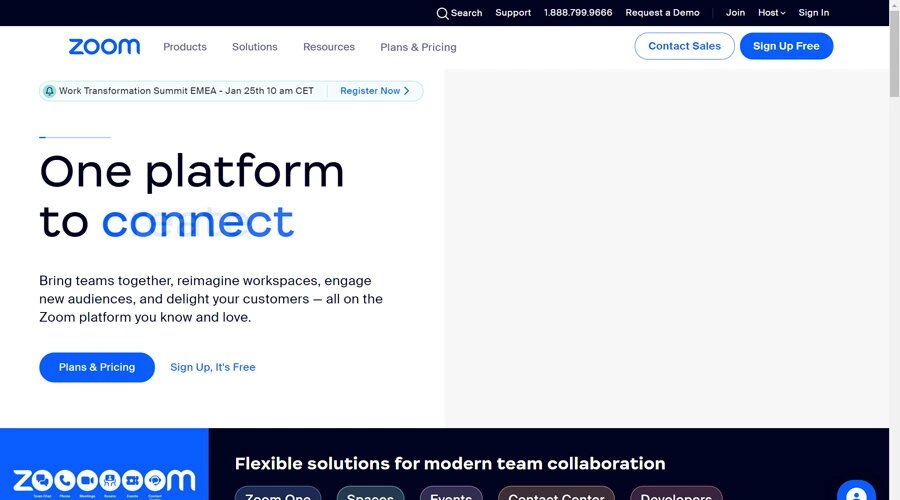Open the Solutions menu
900x500 pixels.
tap(255, 47)
